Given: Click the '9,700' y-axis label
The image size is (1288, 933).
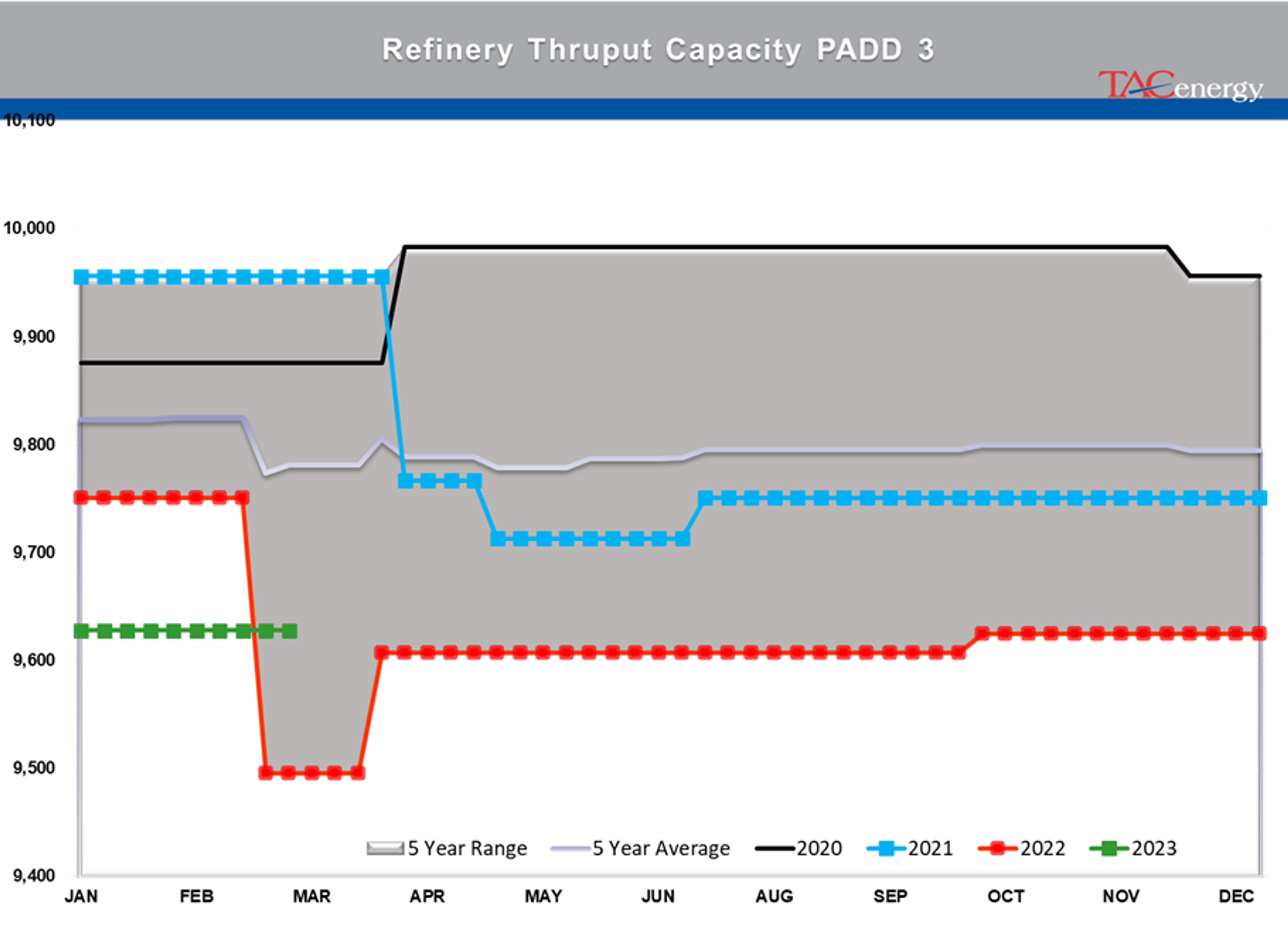Looking at the screenshot, I should pyautogui.click(x=34, y=552).
